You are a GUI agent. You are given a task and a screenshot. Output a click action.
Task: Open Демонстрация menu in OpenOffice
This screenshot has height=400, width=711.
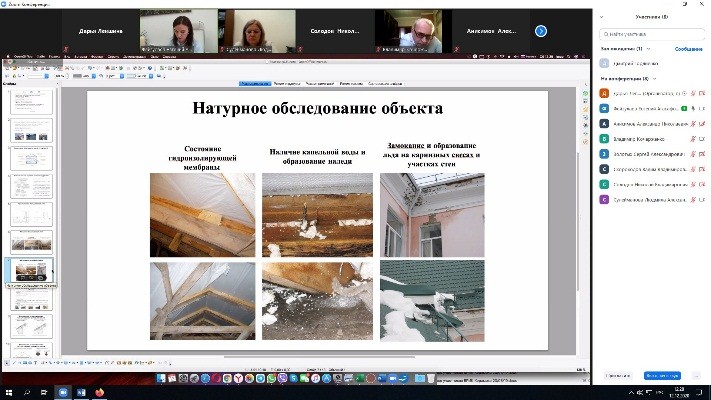click(x=134, y=57)
